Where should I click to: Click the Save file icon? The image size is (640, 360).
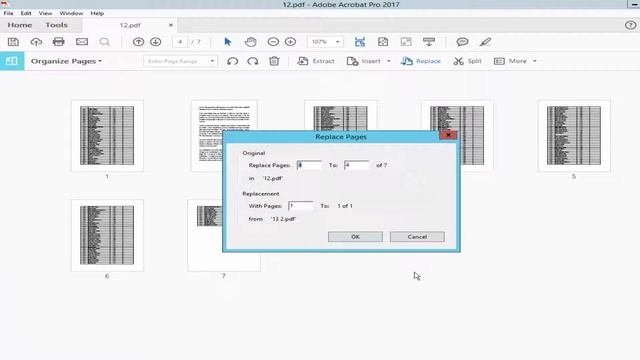pyautogui.click(x=13, y=42)
